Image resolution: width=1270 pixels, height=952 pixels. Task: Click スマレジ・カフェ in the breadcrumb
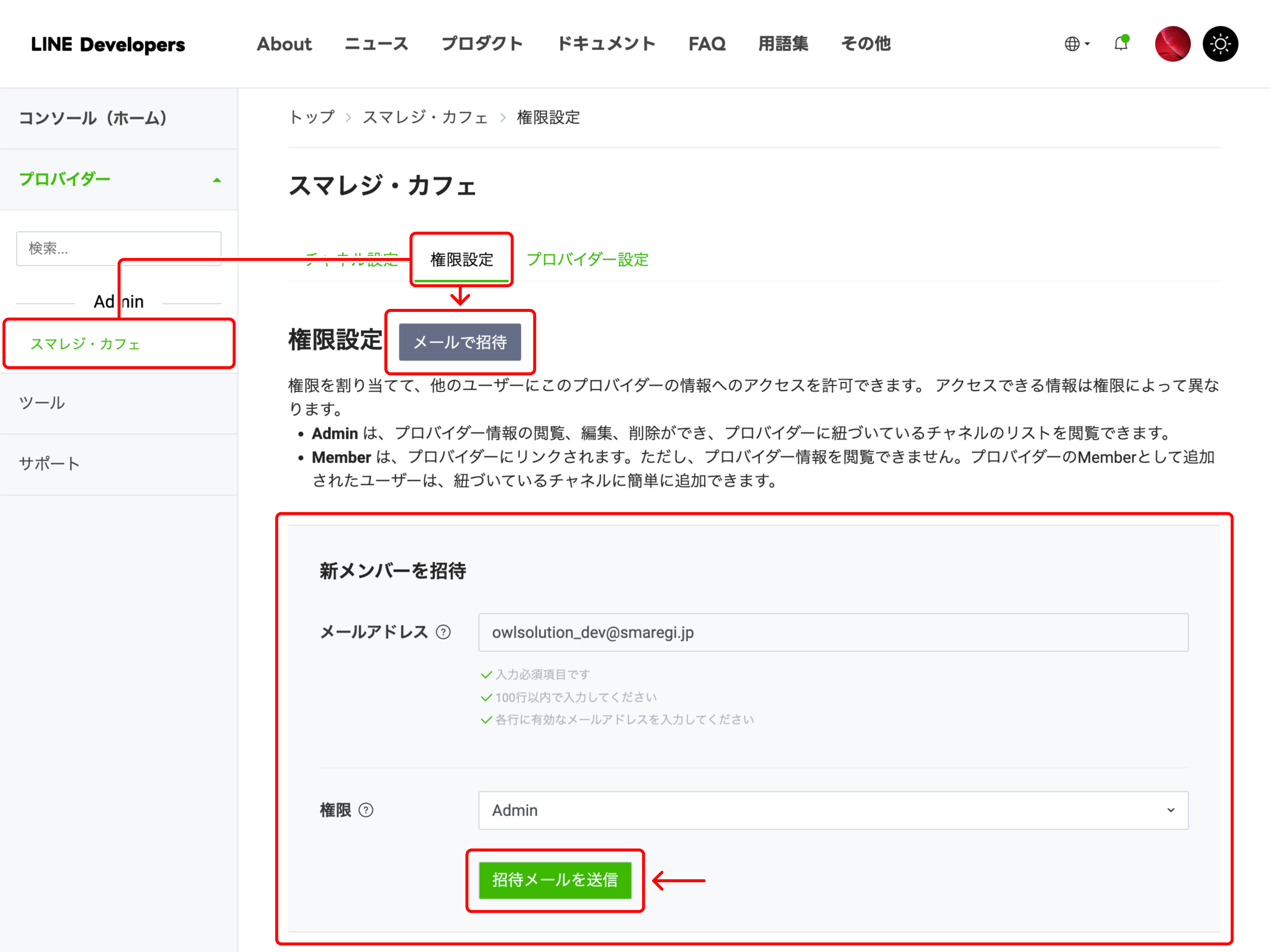click(x=425, y=117)
